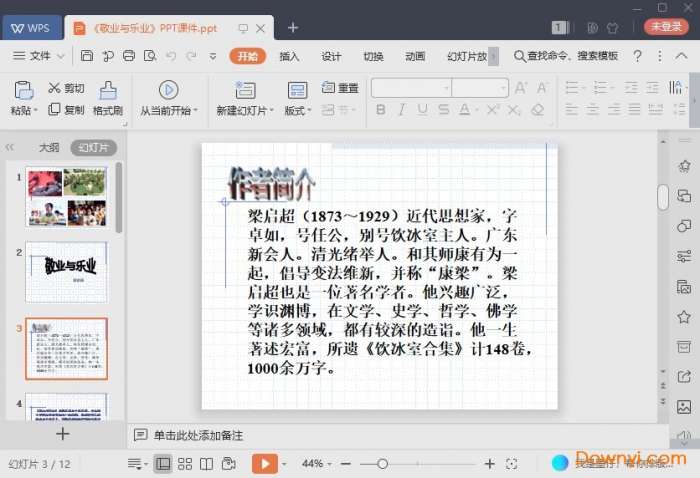Screen dimensions: 700x478
Task: Select the Format Painter brush
Action: tap(108, 98)
